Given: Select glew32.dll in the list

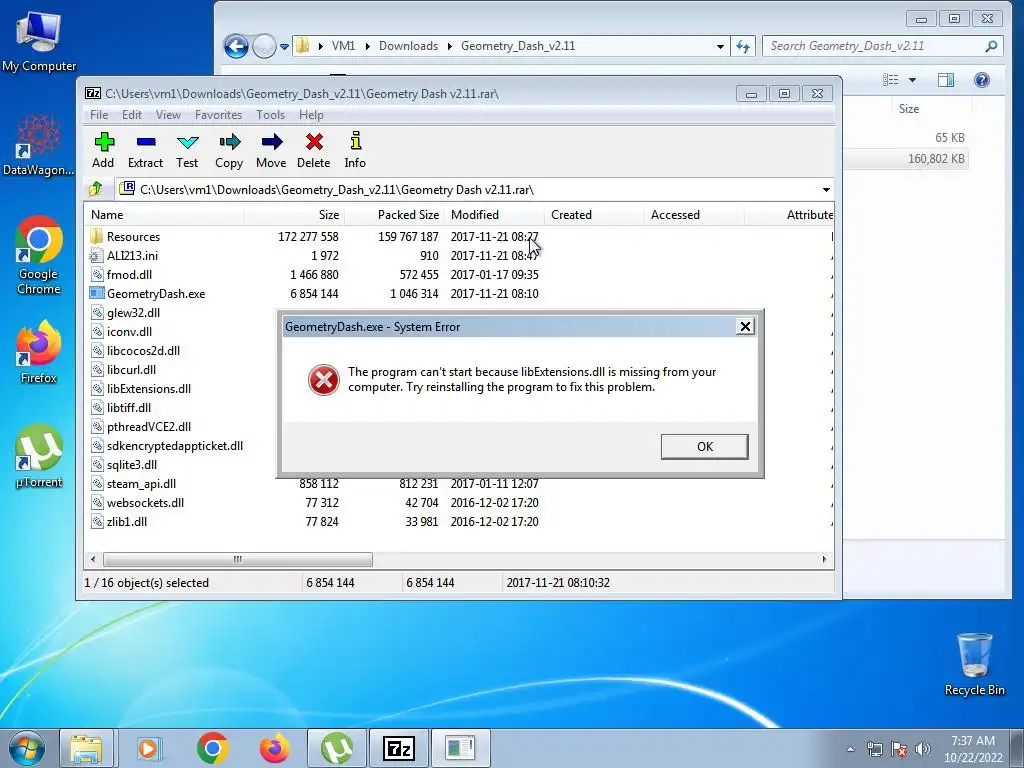Looking at the screenshot, I should (x=133, y=313).
